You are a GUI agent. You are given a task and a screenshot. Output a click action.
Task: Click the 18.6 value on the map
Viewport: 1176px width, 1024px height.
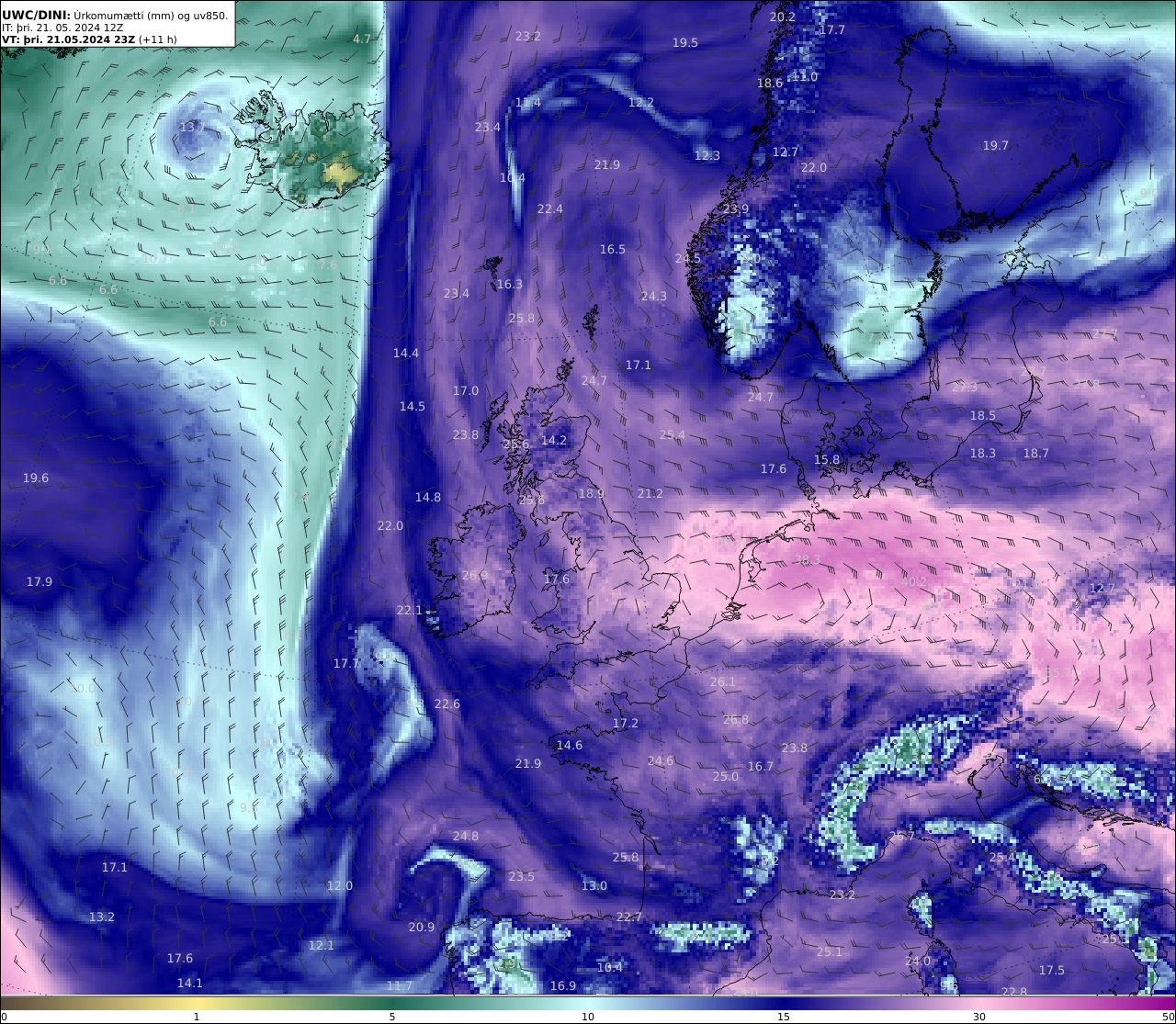770,83
